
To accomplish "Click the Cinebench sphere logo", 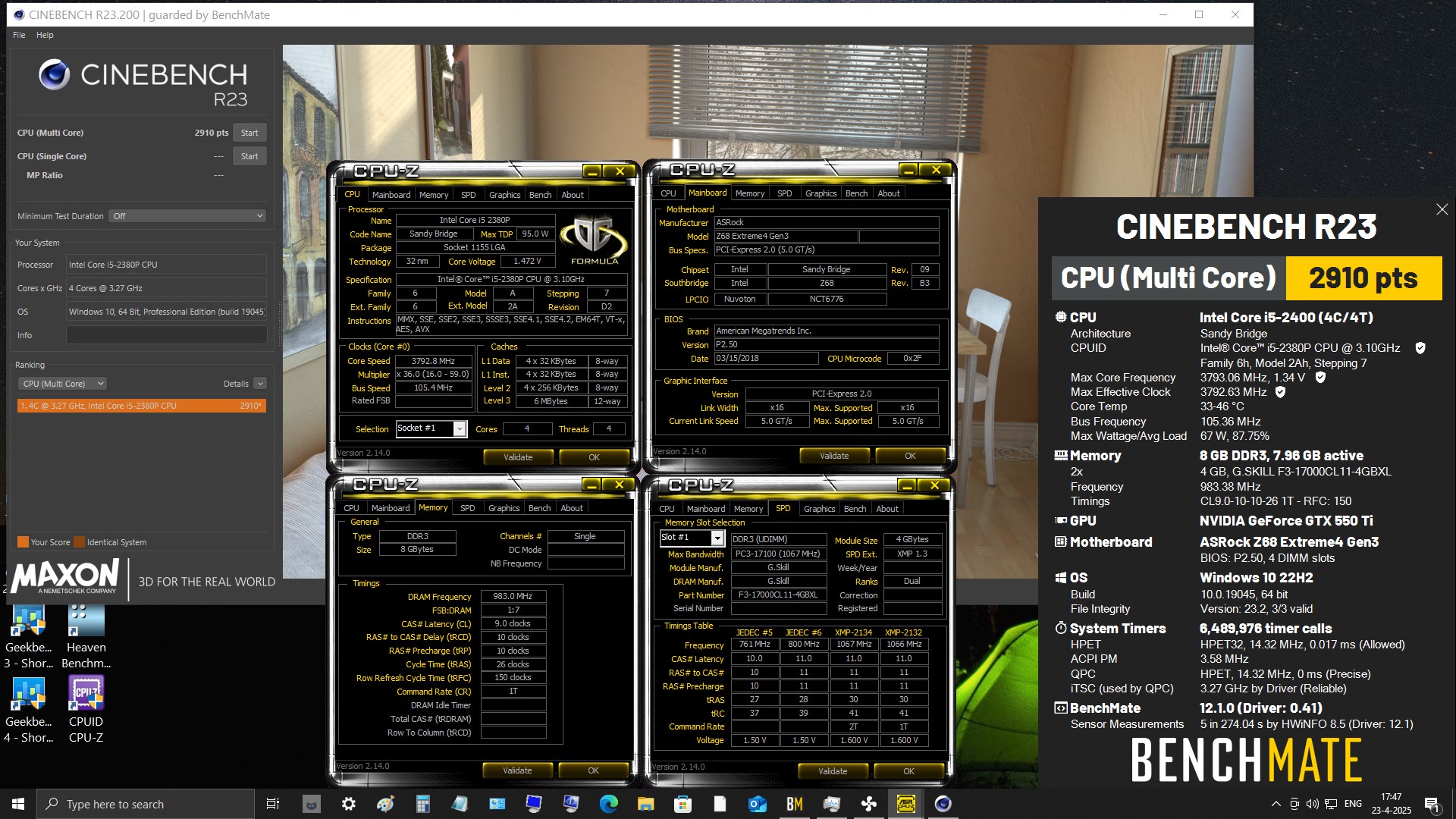I will tap(54, 74).
